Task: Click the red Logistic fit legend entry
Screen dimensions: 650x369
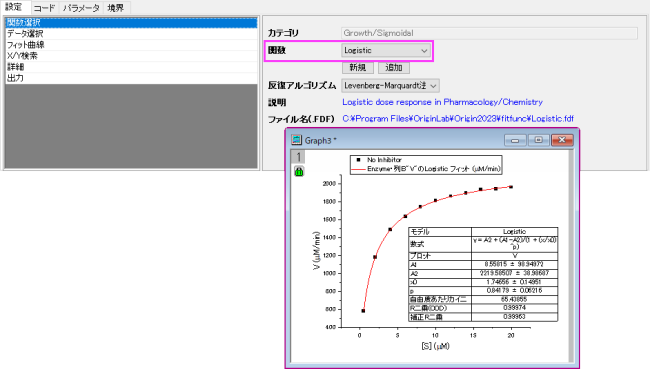Action: click(x=426, y=169)
